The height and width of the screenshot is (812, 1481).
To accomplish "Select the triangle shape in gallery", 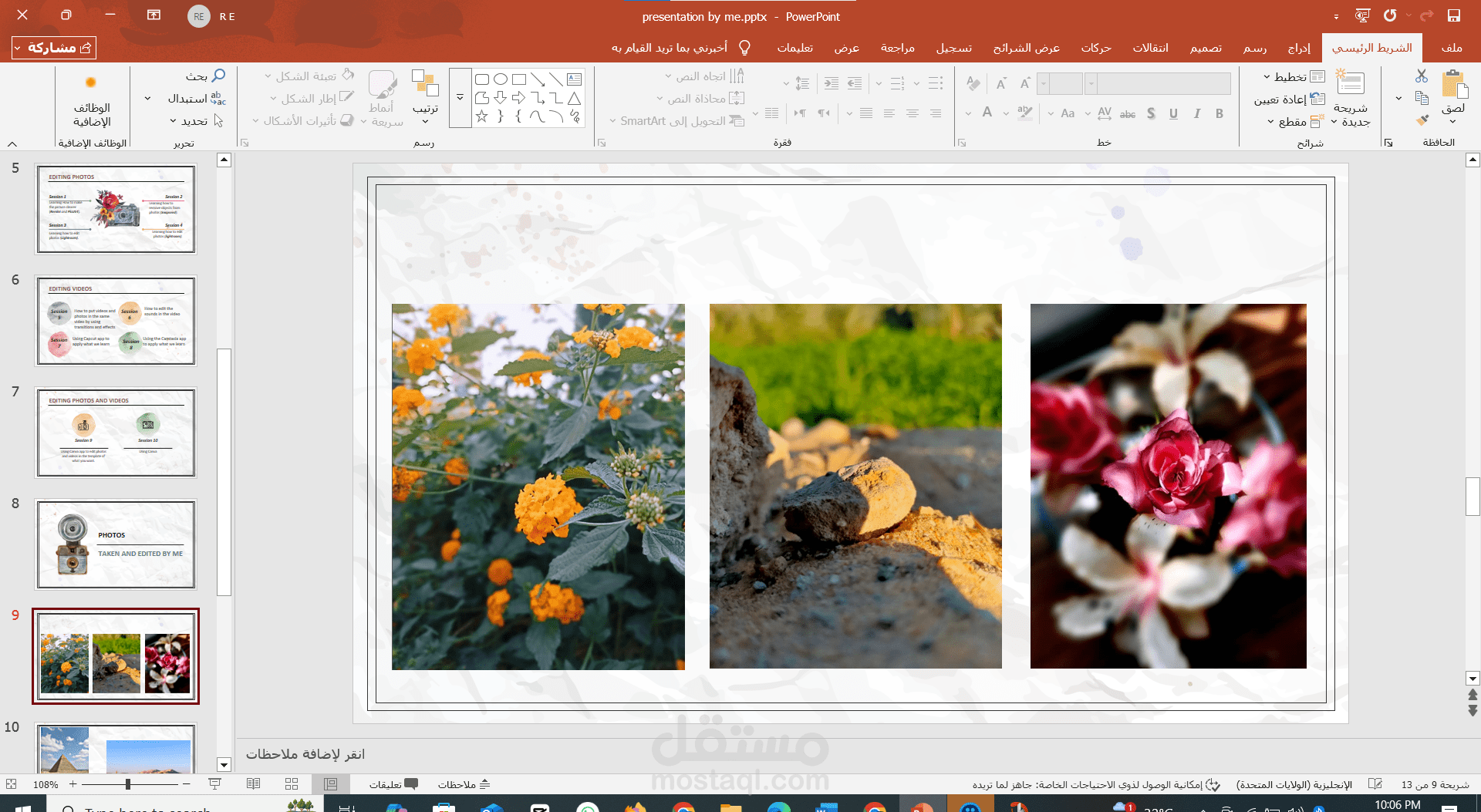I will (x=574, y=98).
